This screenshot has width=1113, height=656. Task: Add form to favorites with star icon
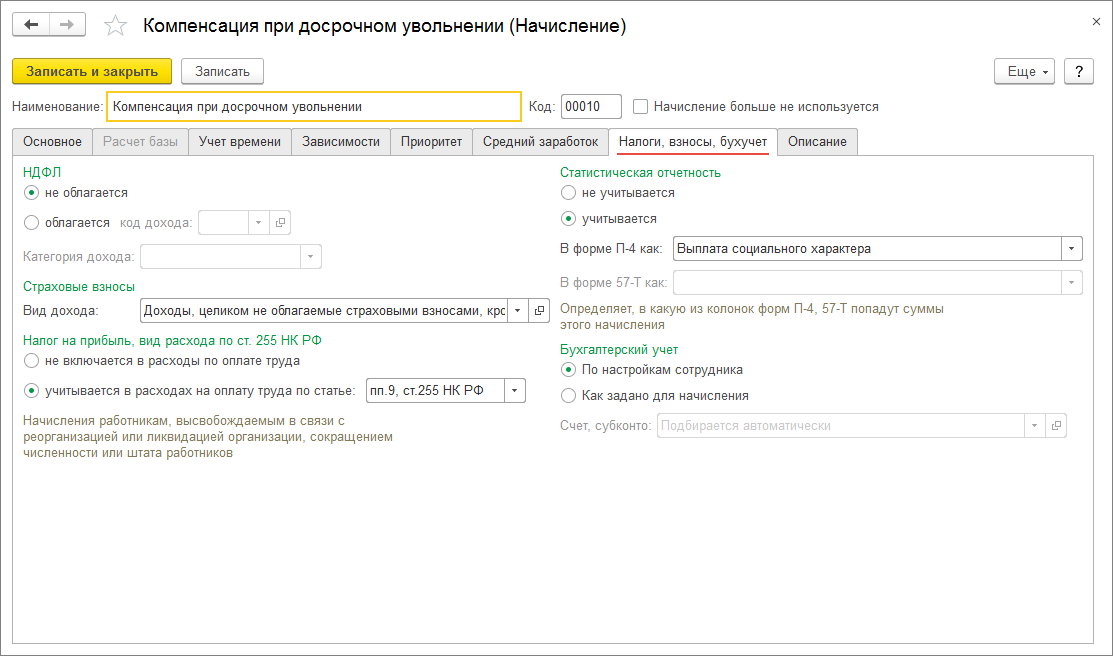click(116, 26)
